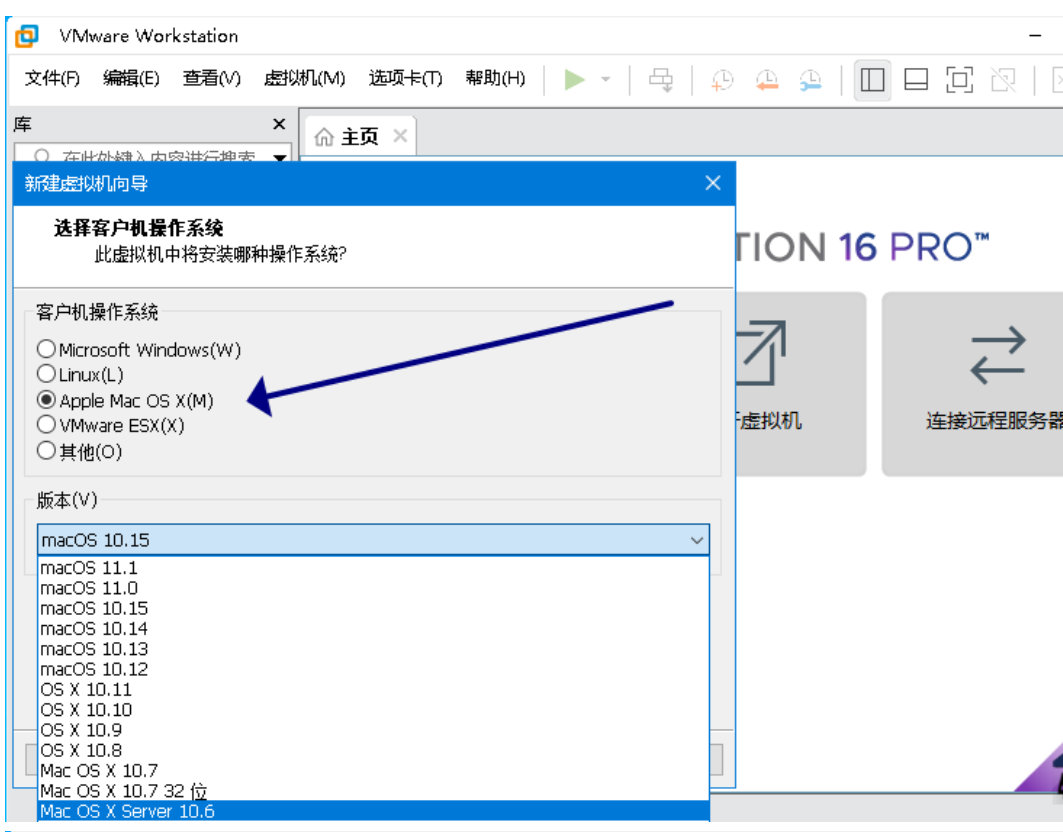
Task: Close the 新建虚拟机向导 wizard dialog
Action: tap(713, 183)
